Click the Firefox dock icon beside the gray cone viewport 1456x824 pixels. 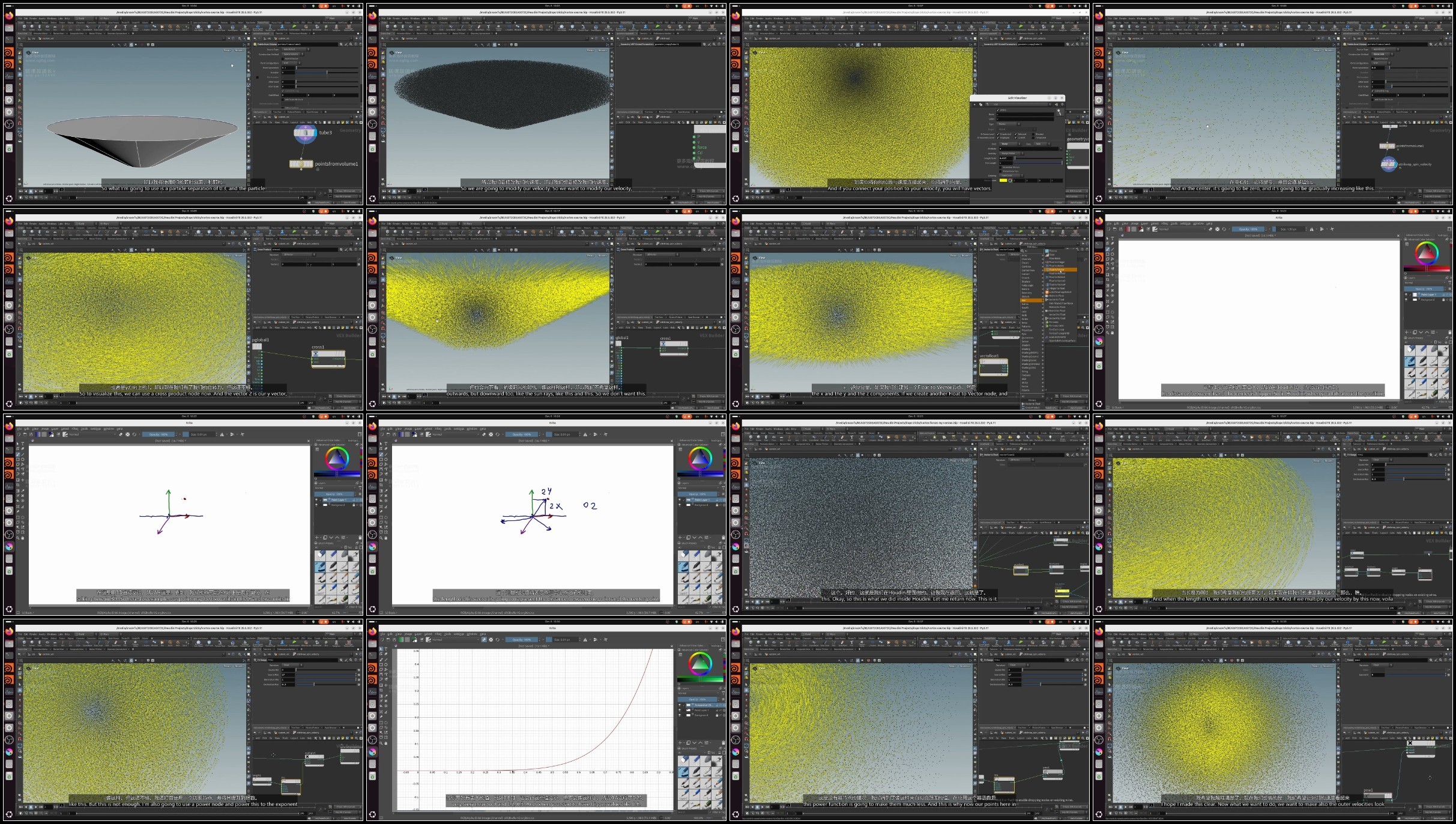click(x=9, y=16)
